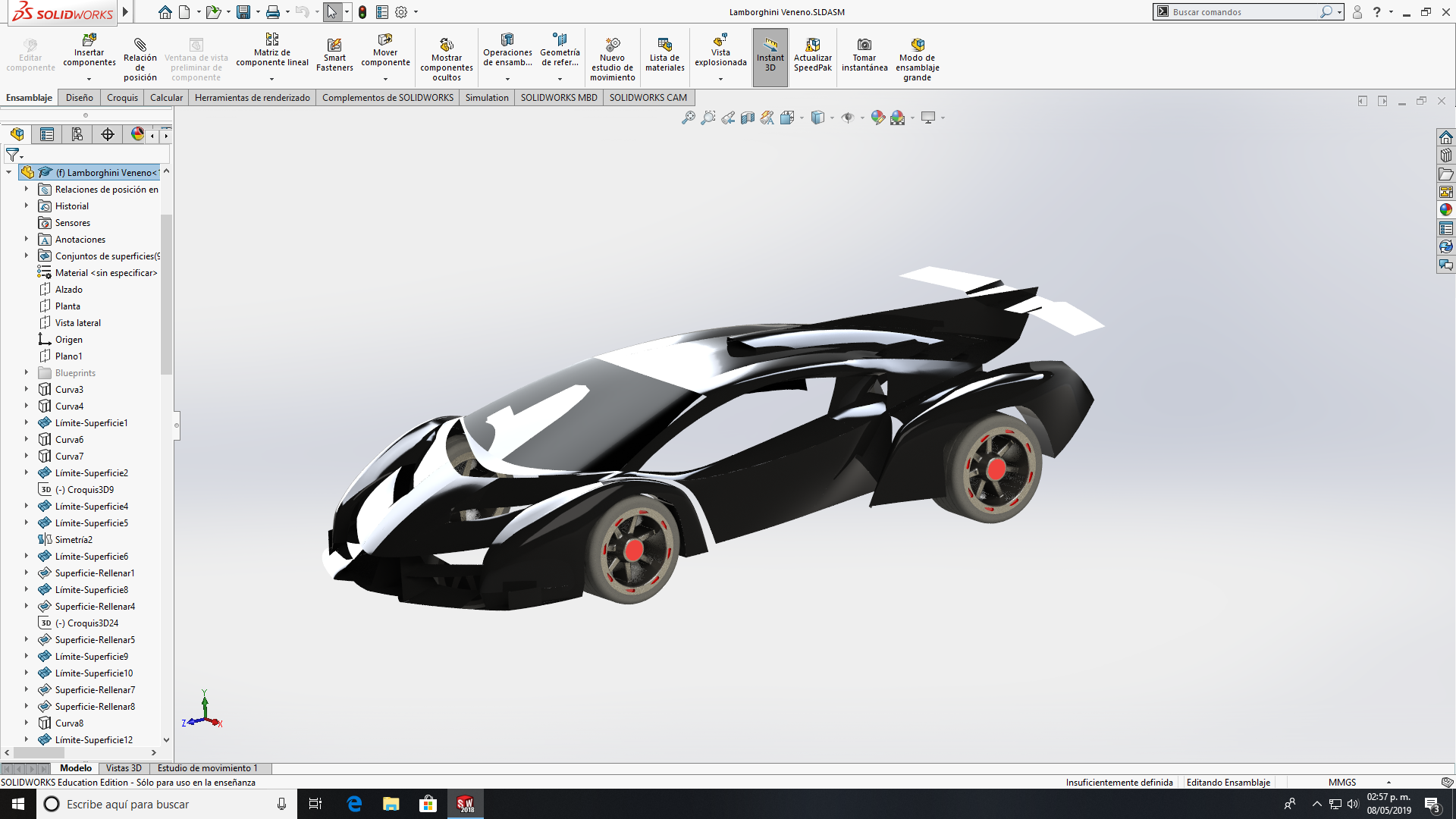Open Design Library task pane icon

1446,155
